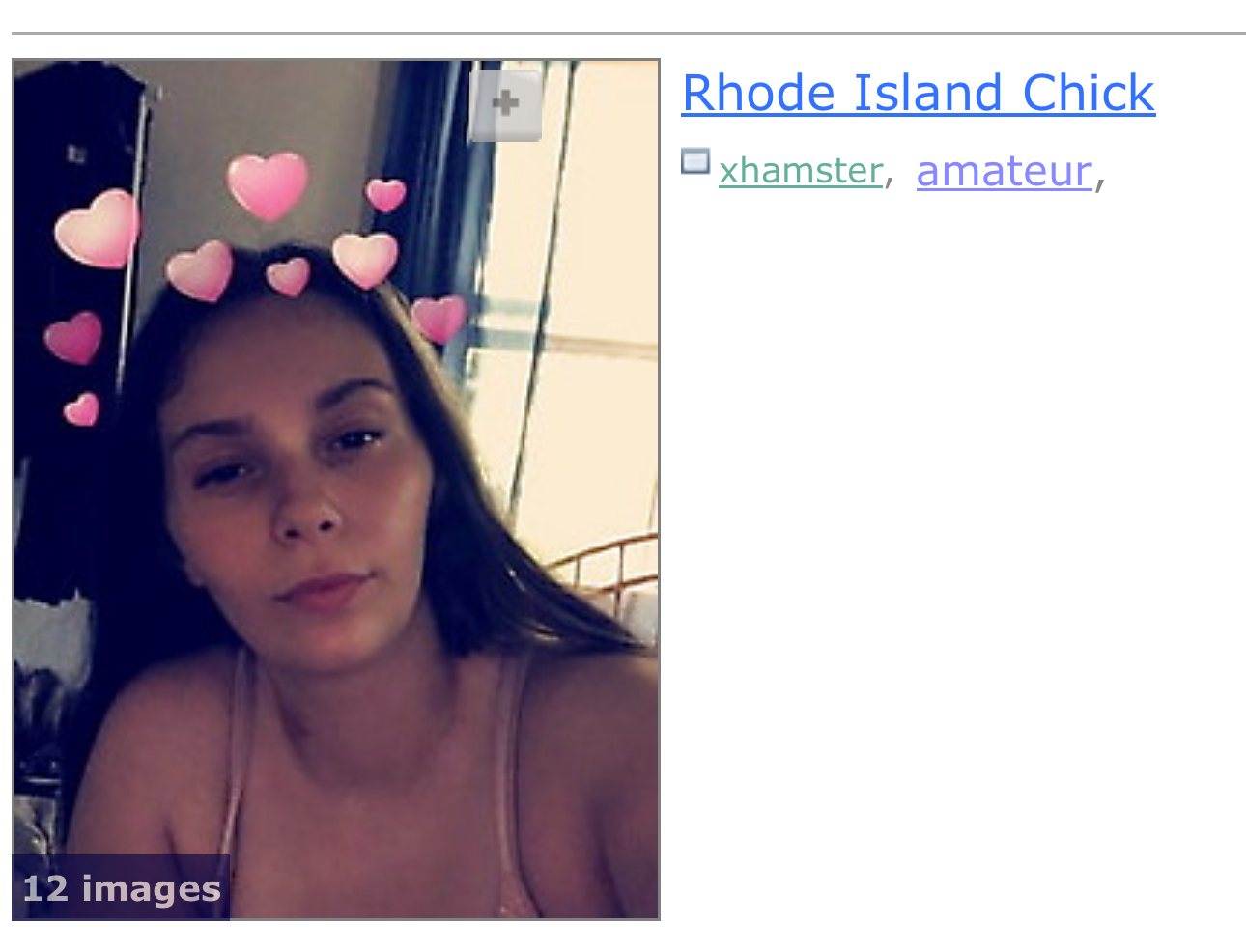Click the gray square icon before the tags
This screenshot has width=1246, height=952.
click(695, 161)
